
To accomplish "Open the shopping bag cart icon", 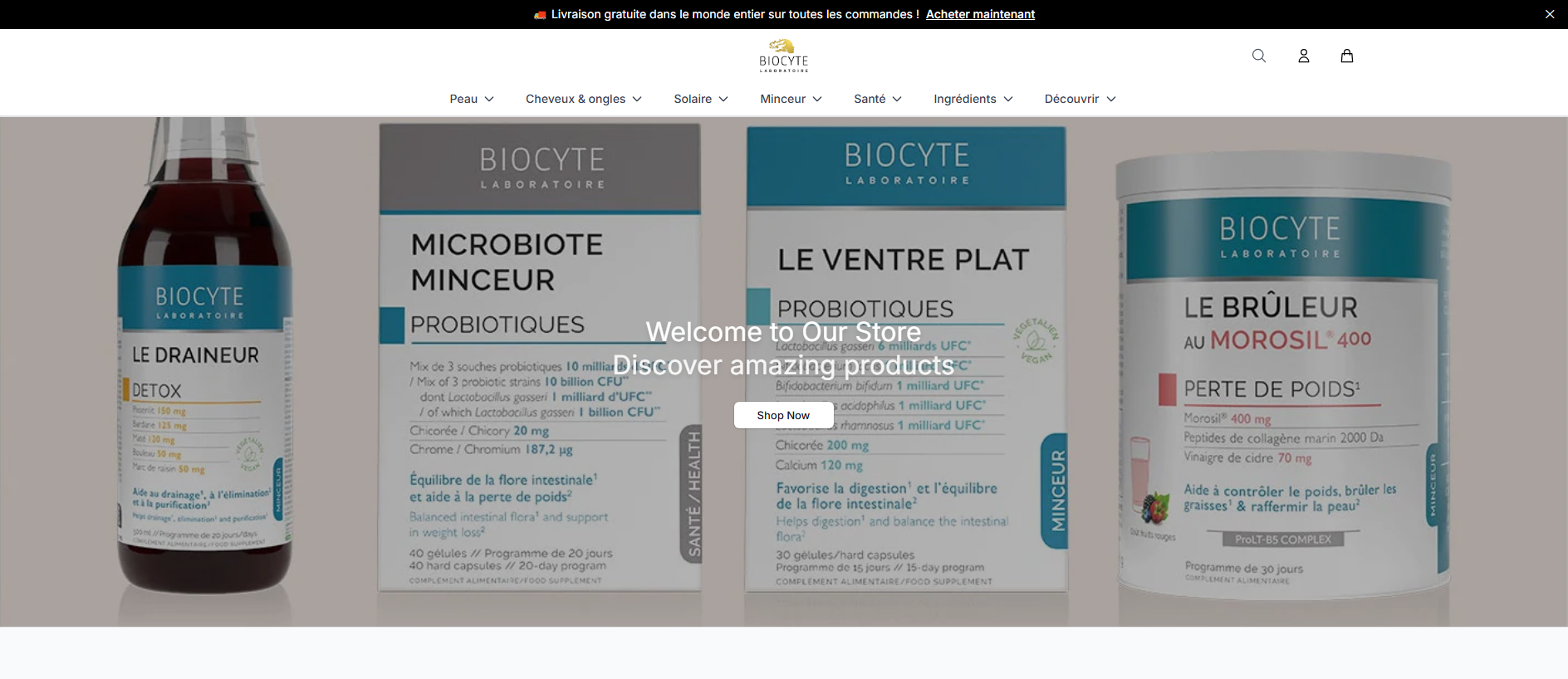I will click(x=1347, y=56).
